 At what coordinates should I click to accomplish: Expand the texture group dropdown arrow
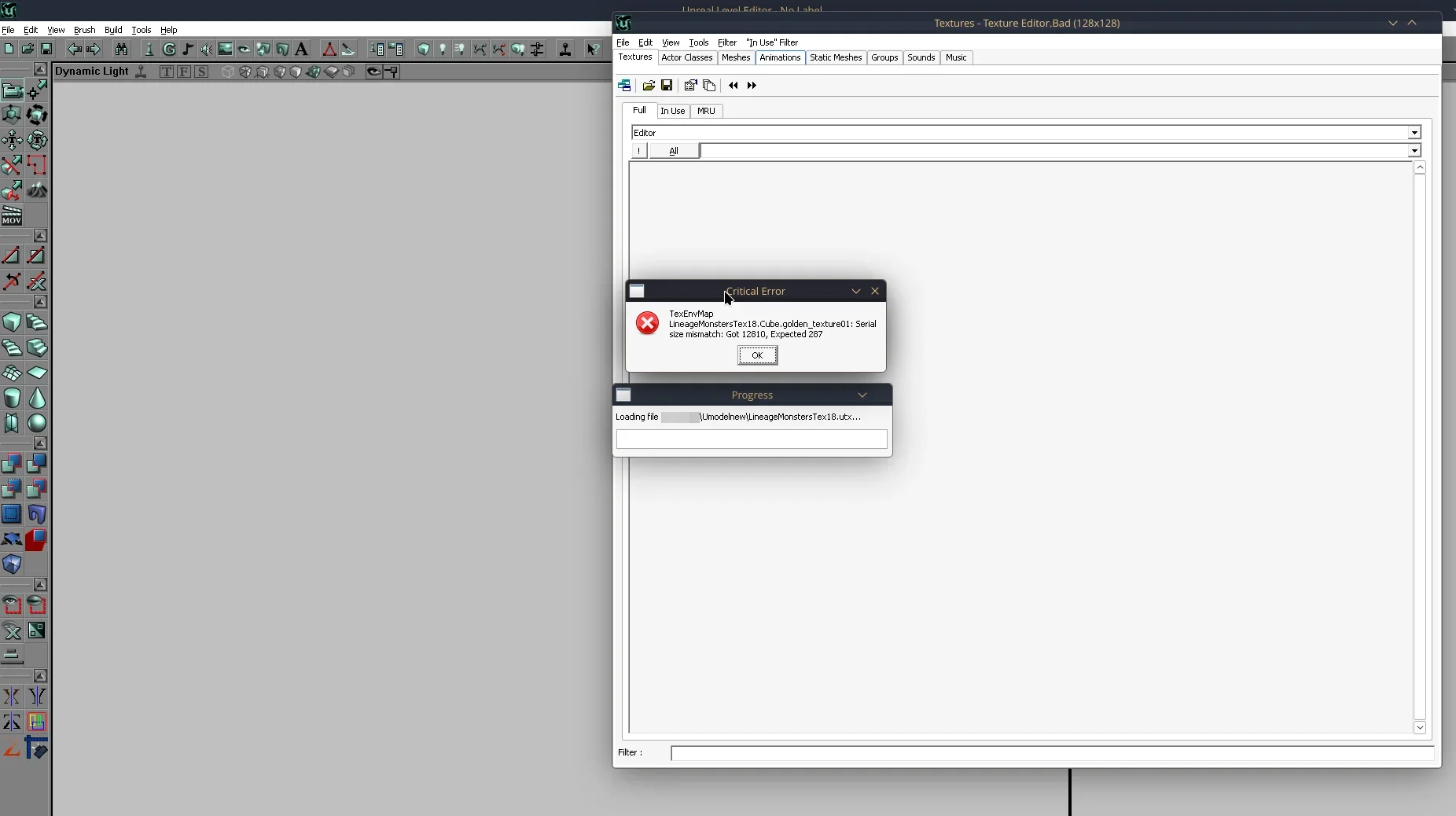[1414, 151]
